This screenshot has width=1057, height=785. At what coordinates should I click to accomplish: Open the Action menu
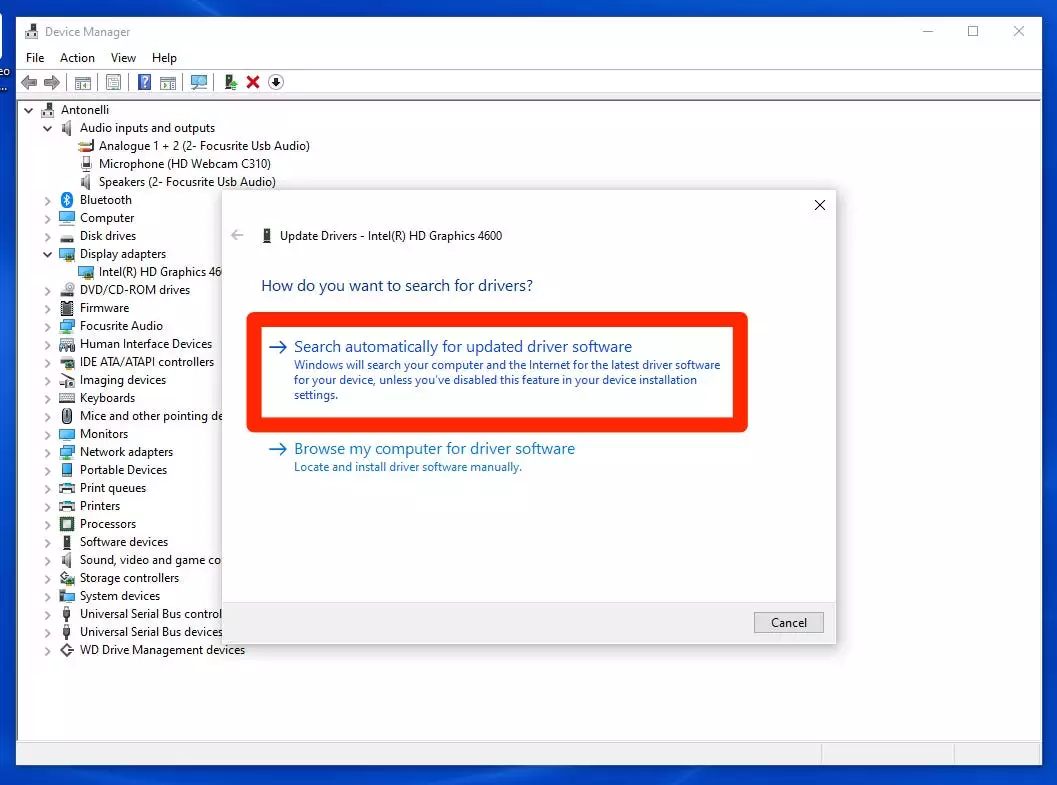click(x=77, y=58)
